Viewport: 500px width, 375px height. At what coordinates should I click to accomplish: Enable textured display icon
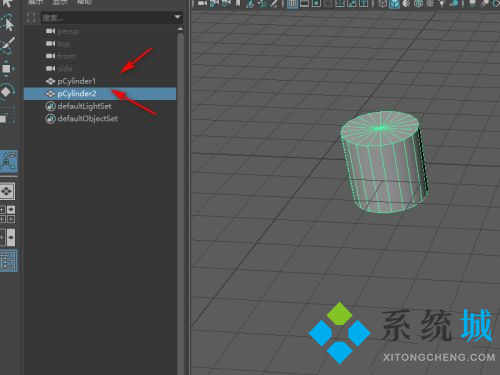click(430, 4)
